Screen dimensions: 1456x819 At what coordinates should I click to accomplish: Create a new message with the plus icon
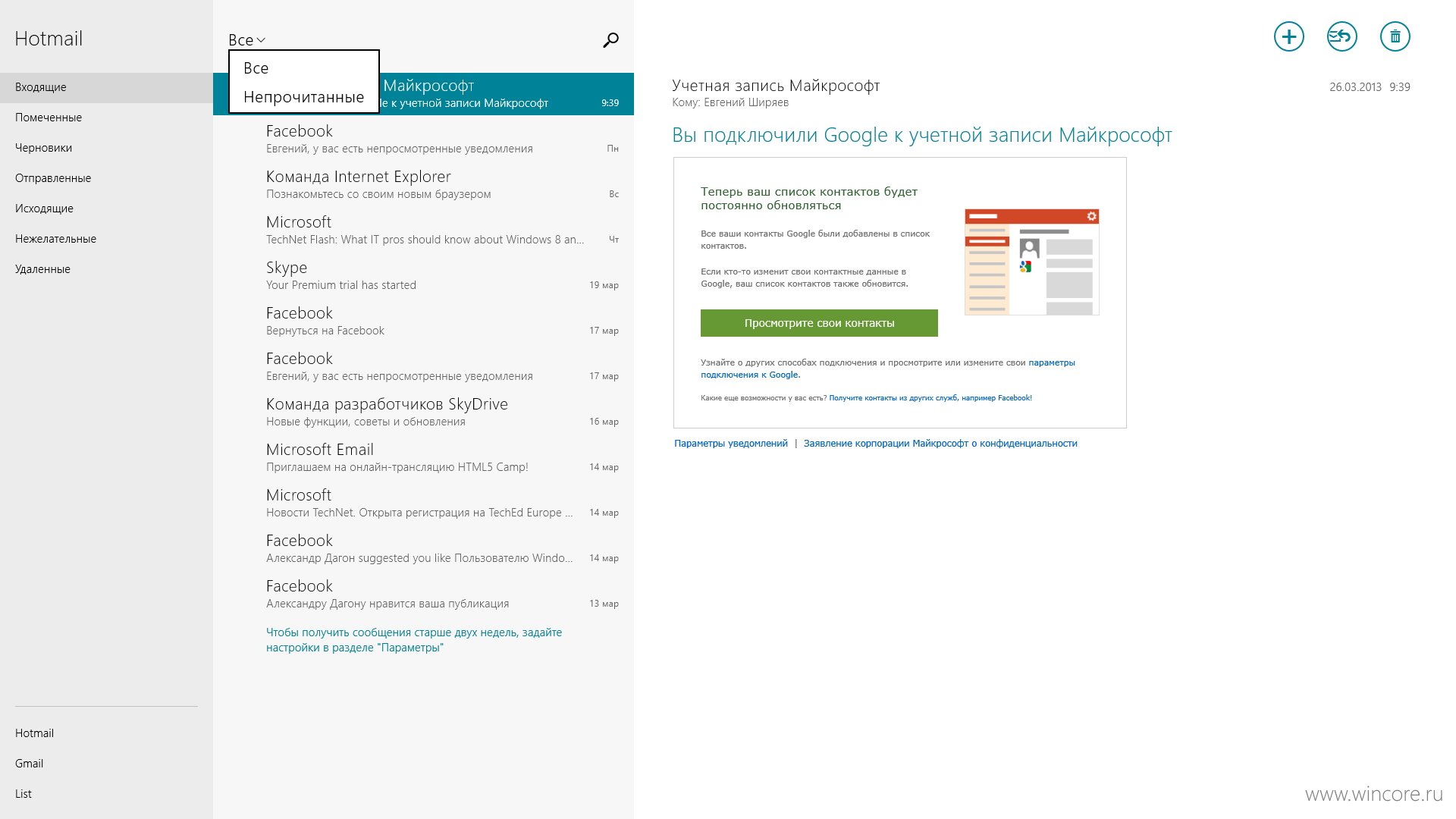(x=1288, y=36)
